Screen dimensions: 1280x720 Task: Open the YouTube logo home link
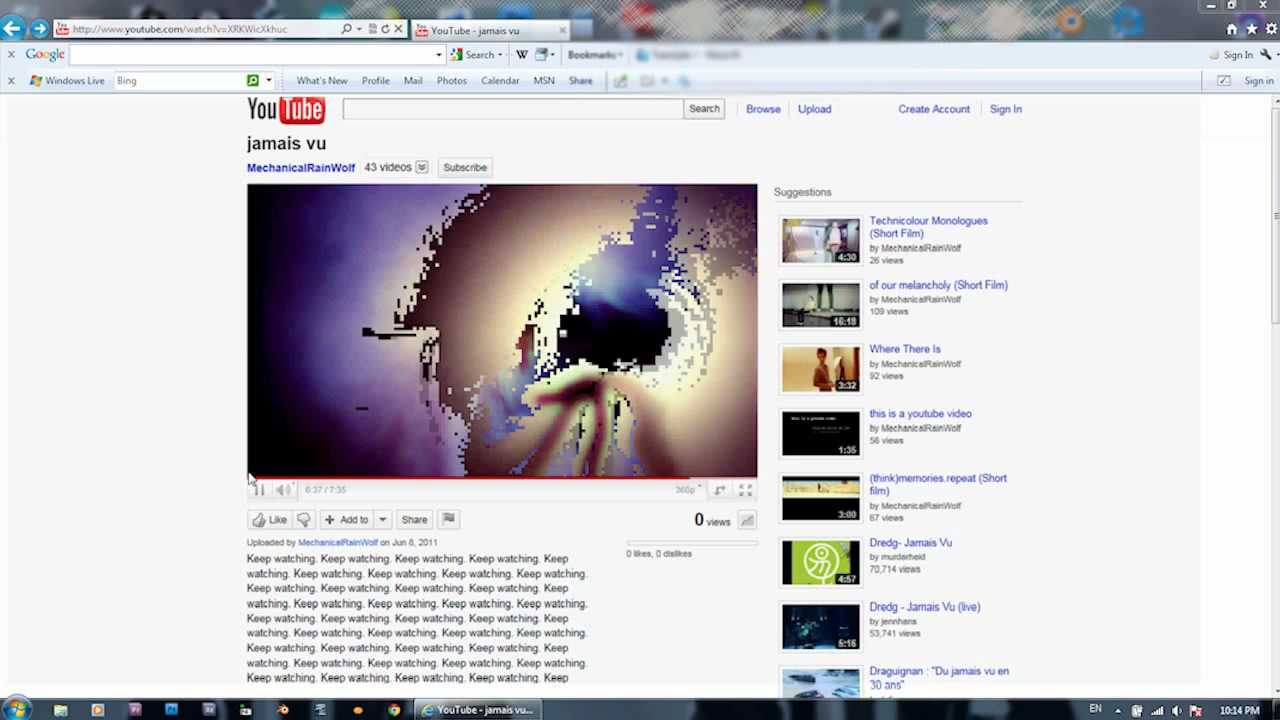286,110
